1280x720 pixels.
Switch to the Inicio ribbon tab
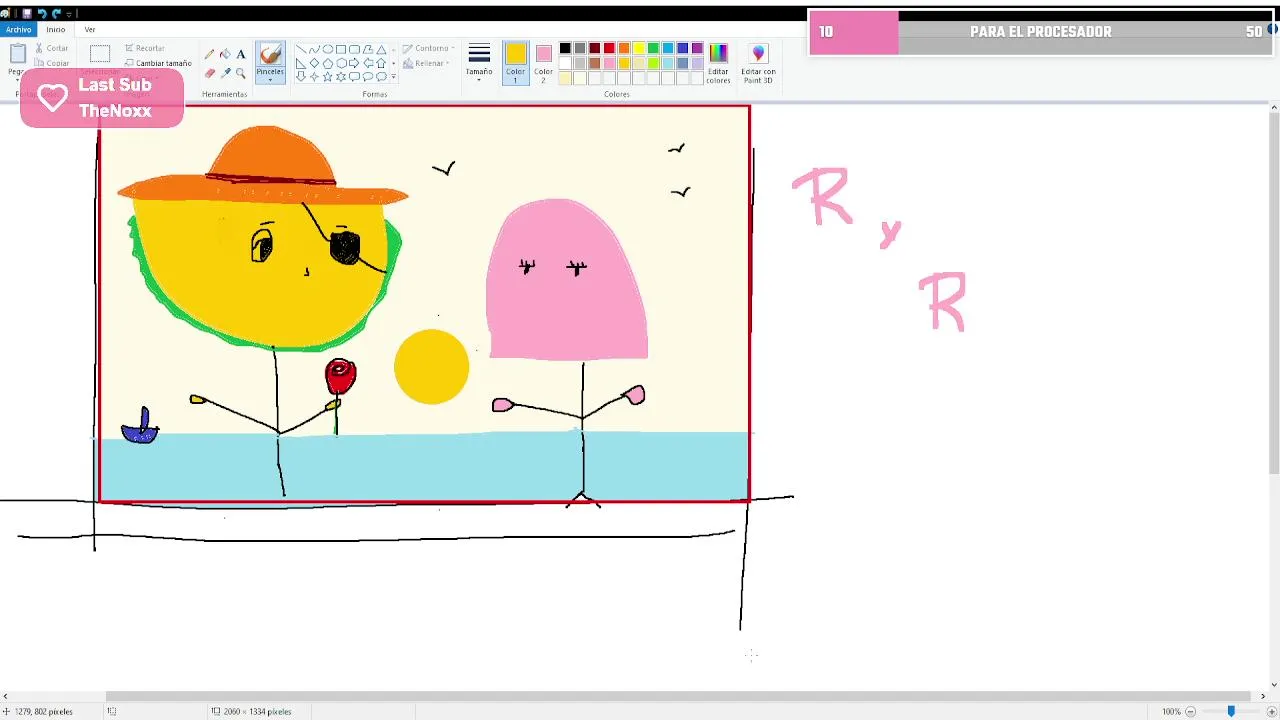[55, 29]
